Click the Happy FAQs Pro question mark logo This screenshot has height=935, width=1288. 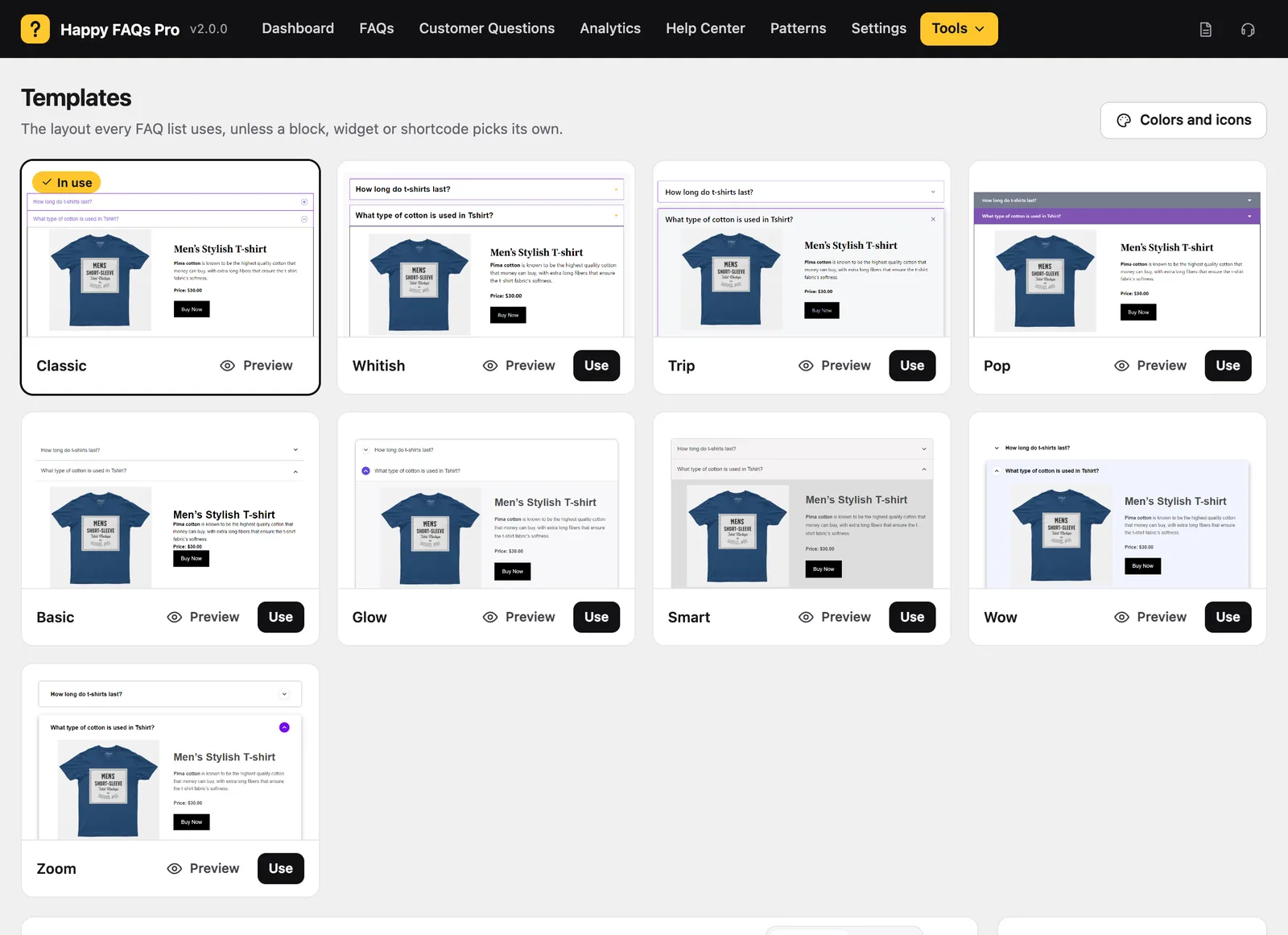click(x=35, y=29)
